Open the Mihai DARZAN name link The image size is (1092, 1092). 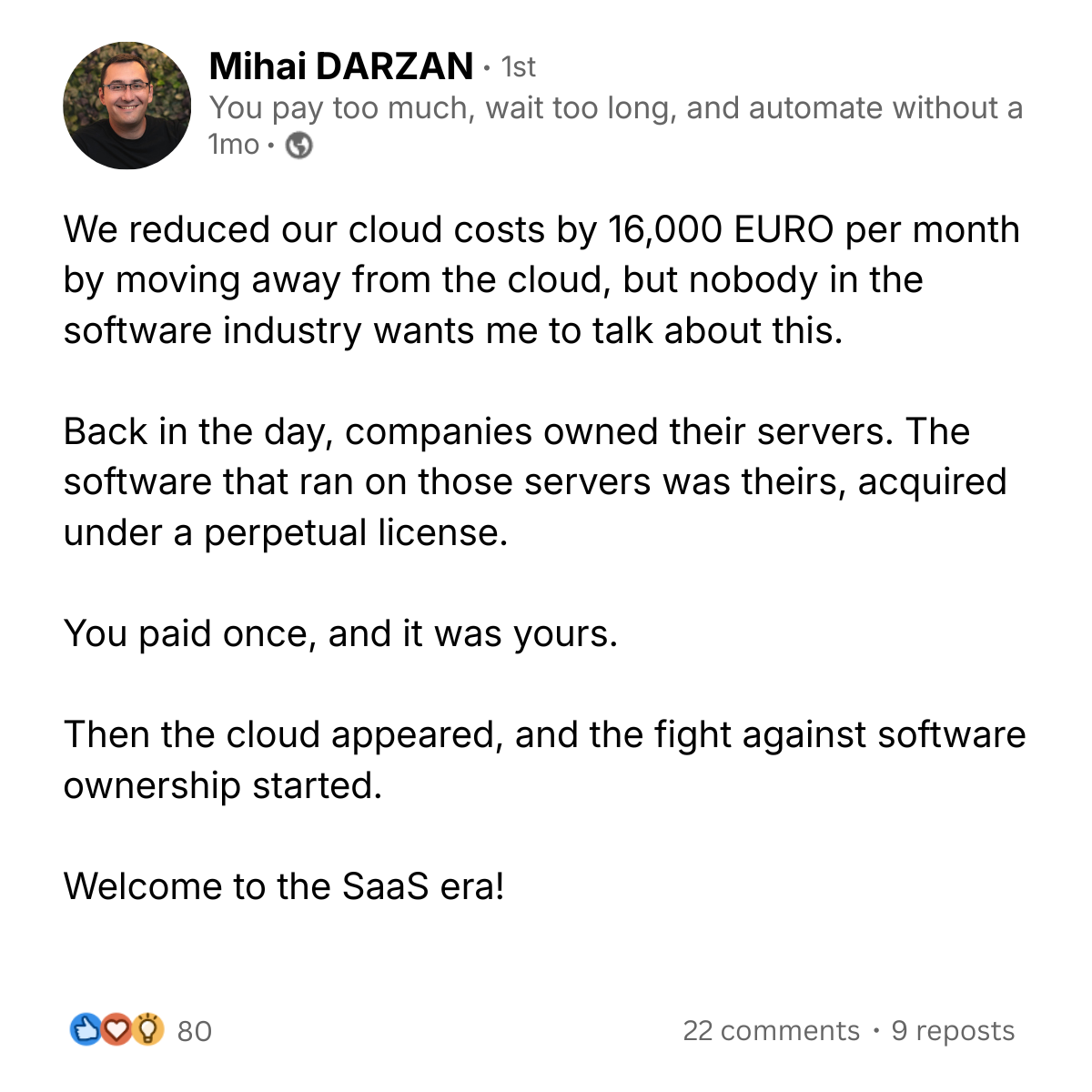(341, 66)
